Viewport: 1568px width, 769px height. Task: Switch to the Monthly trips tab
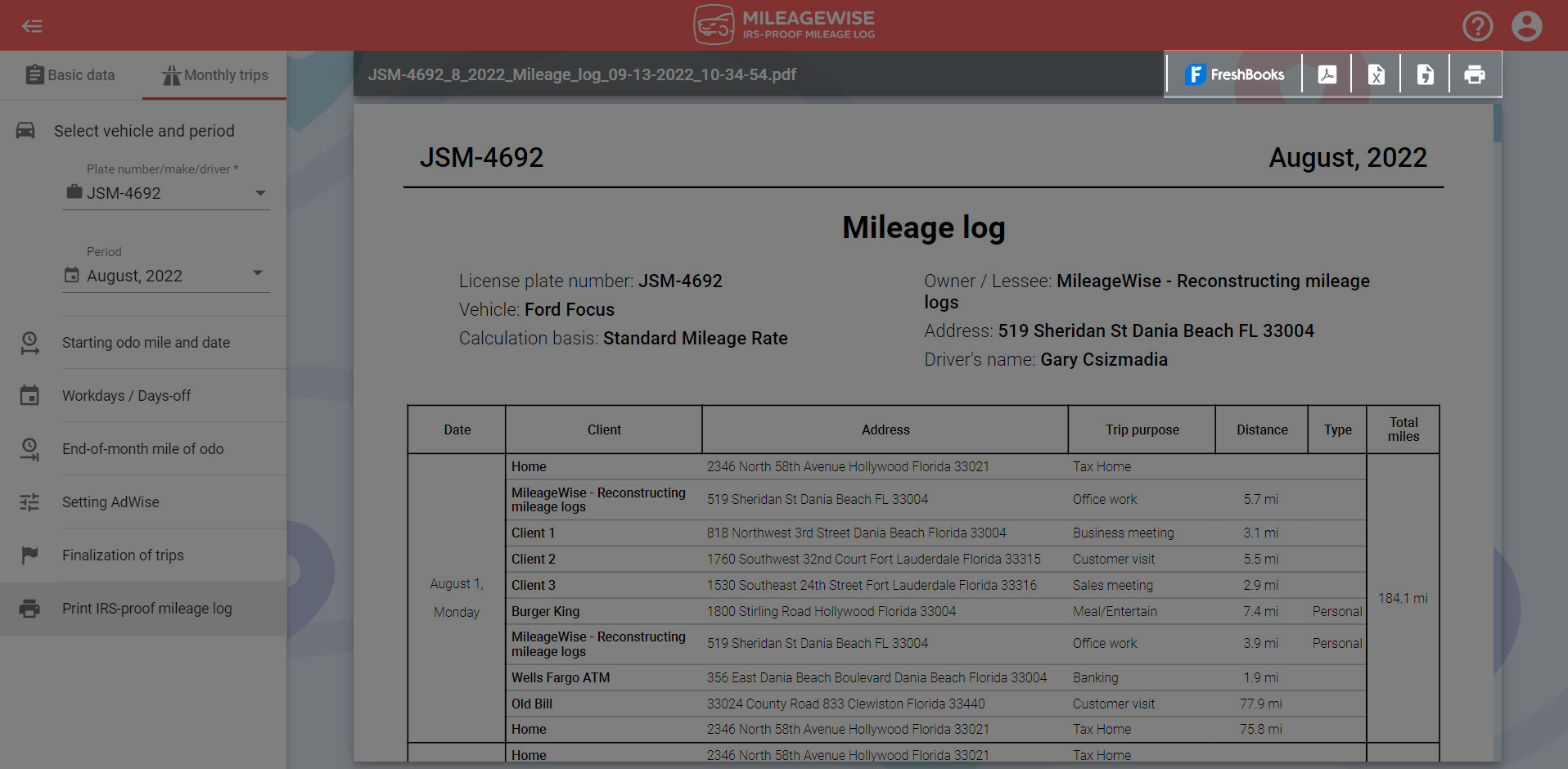click(214, 75)
